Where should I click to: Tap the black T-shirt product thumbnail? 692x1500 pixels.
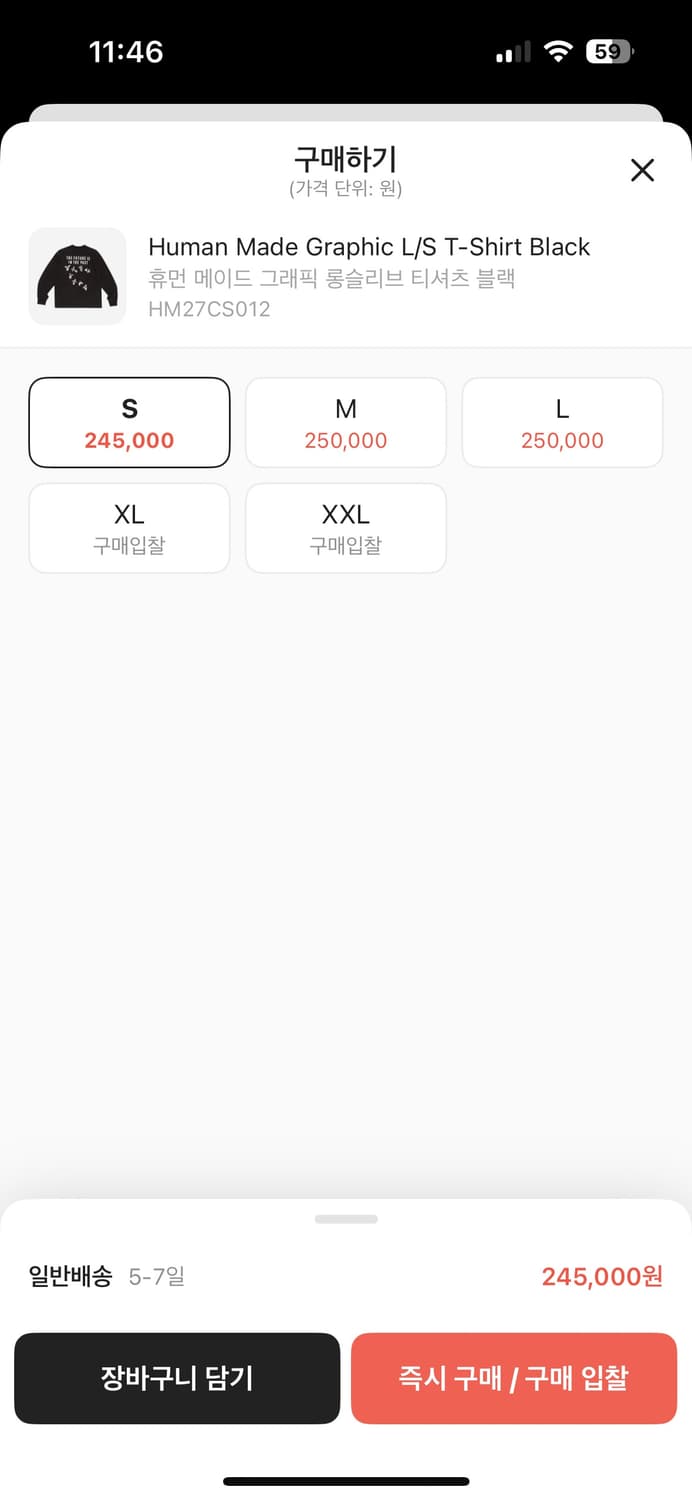click(x=78, y=277)
